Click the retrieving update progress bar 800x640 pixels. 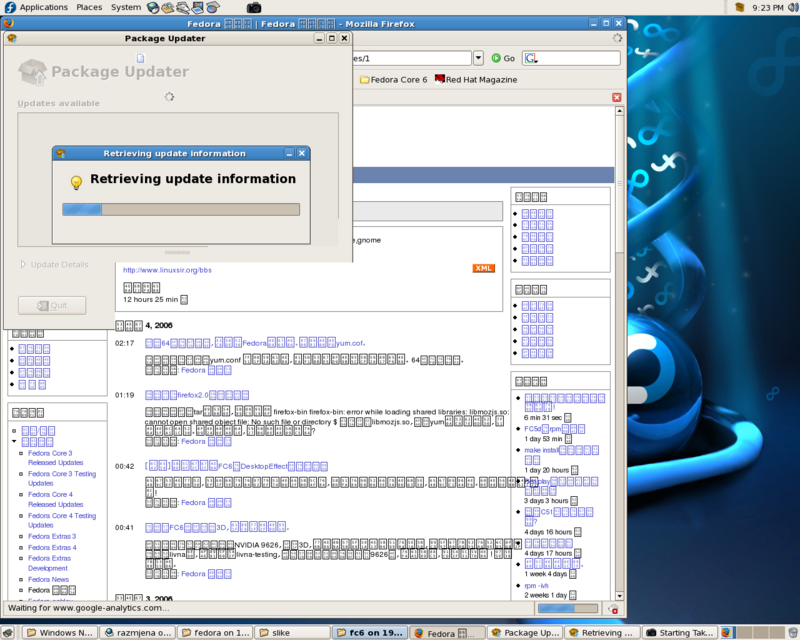click(181, 209)
